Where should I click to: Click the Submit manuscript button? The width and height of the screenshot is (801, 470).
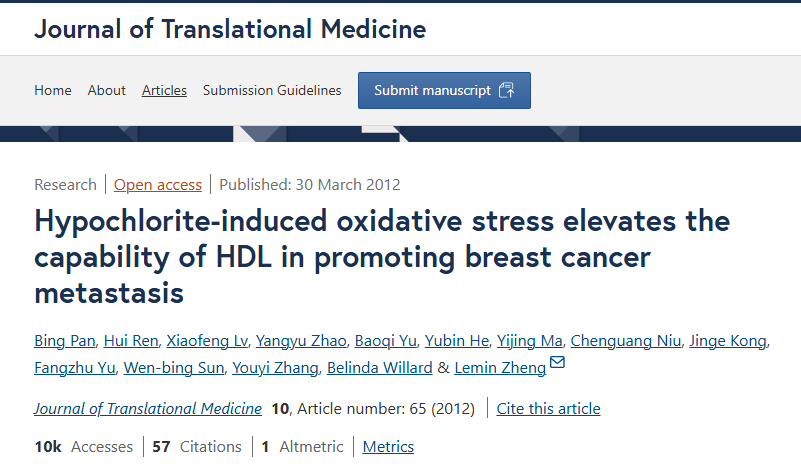click(x=444, y=90)
